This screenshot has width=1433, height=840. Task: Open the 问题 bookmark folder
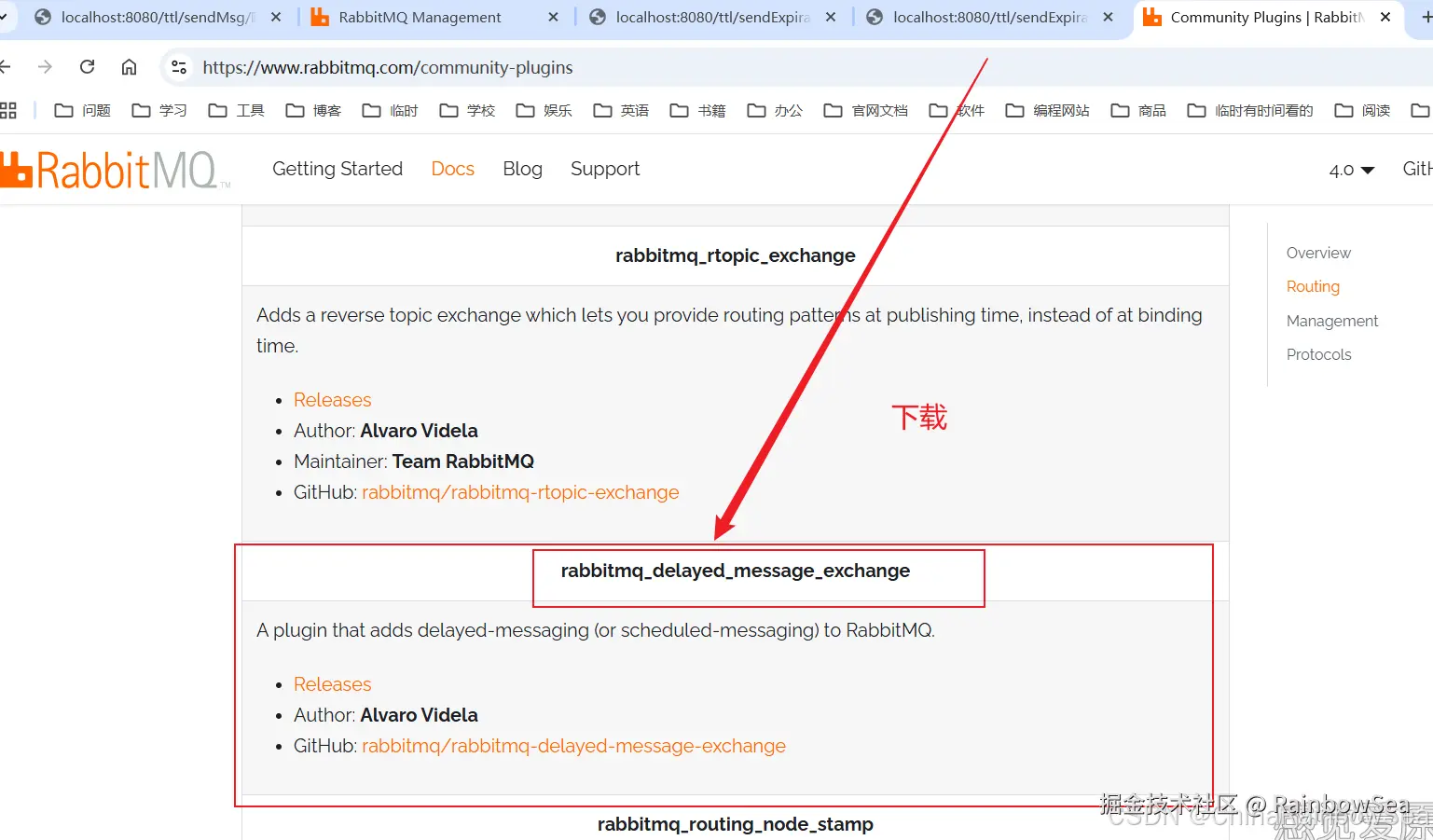tap(83, 110)
